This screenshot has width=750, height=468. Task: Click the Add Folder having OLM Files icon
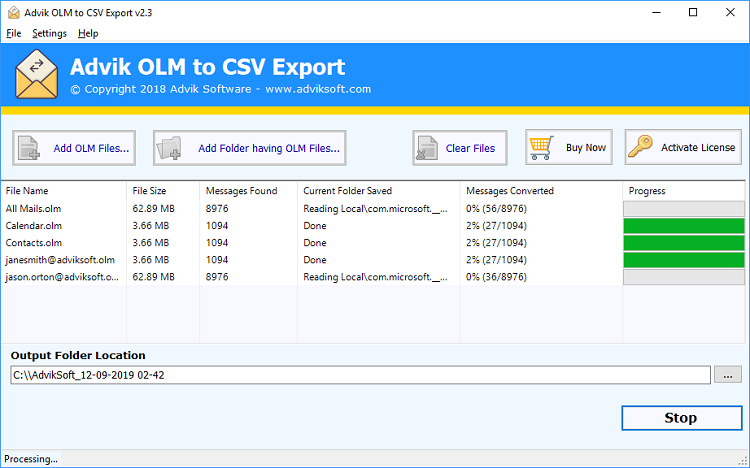tap(169, 148)
